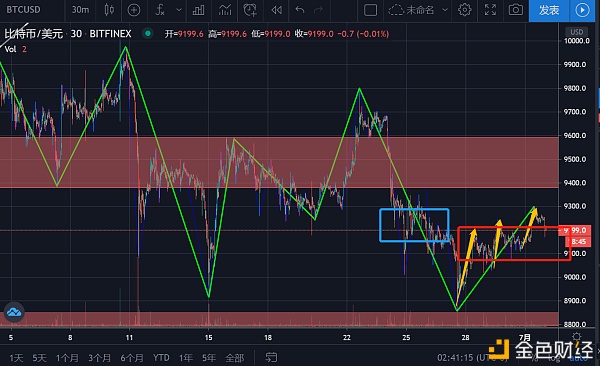This screenshot has width=600, height=366.
Task: Select the YTD time range
Action: coord(161,358)
